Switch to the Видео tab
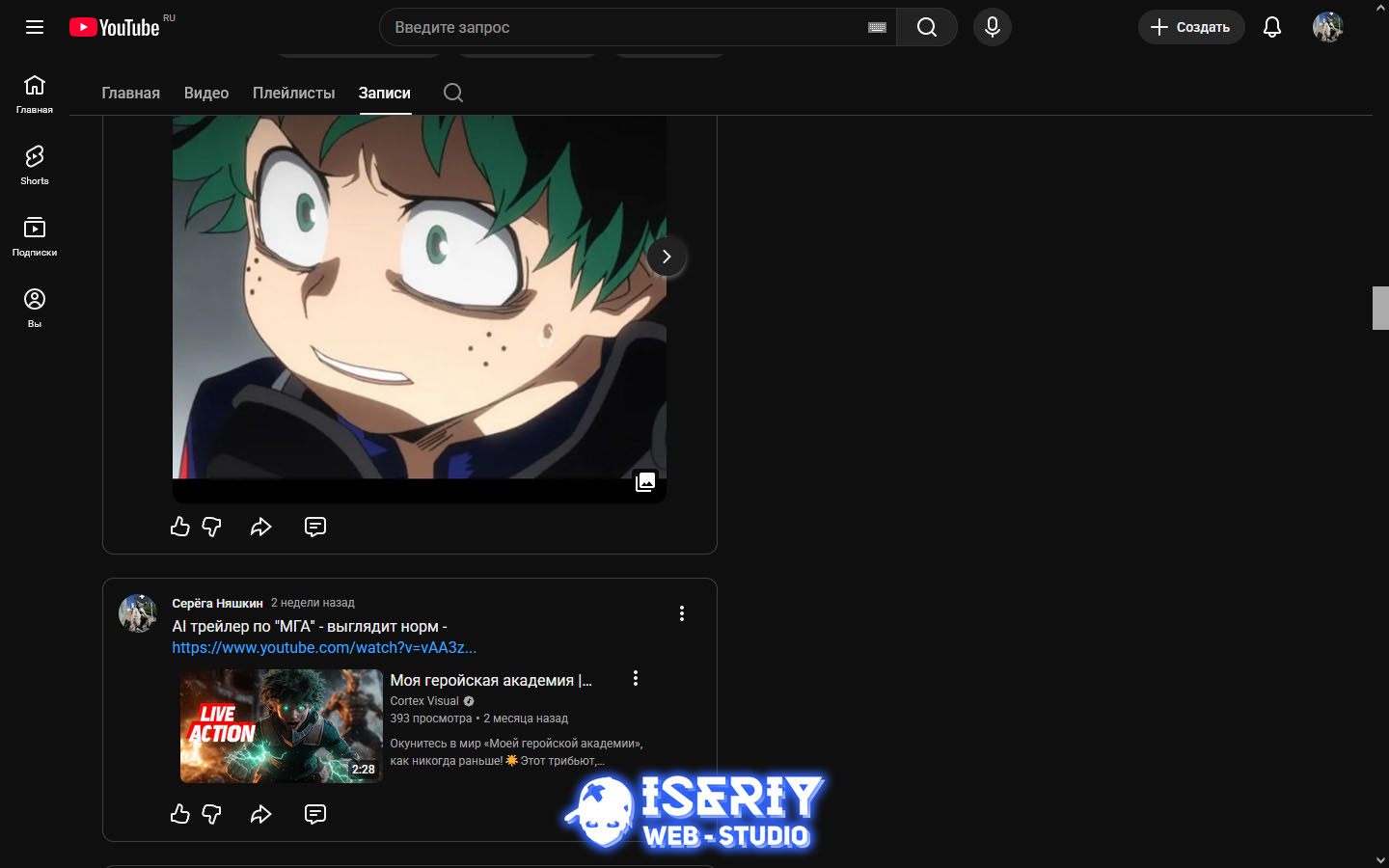 point(206,93)
